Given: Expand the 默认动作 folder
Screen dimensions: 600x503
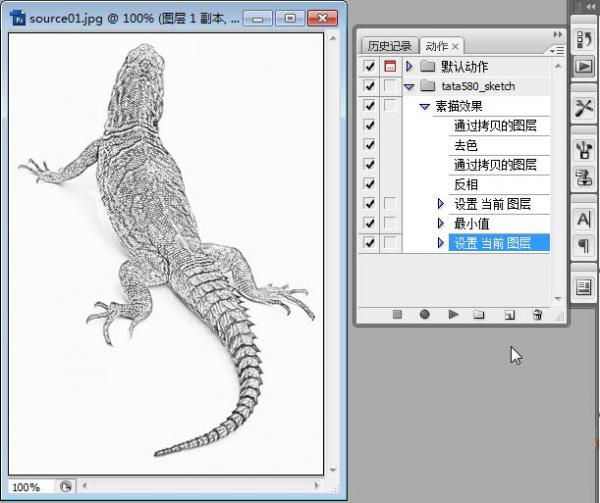Looking at the screenshot, I should 409,66.
